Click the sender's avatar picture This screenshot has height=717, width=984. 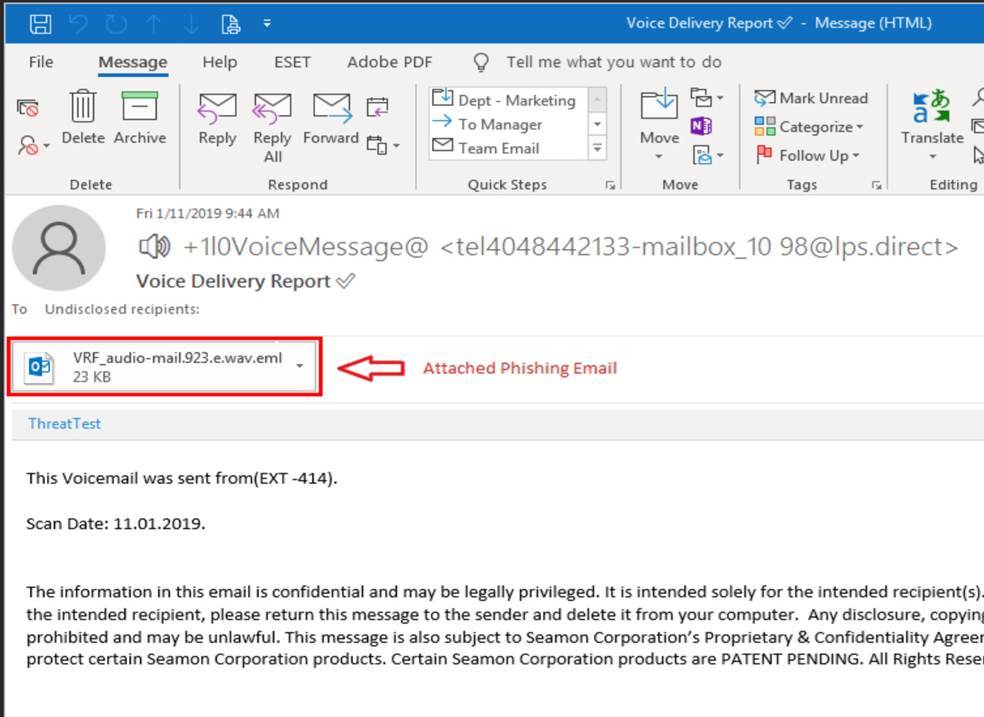coord(59,248)
